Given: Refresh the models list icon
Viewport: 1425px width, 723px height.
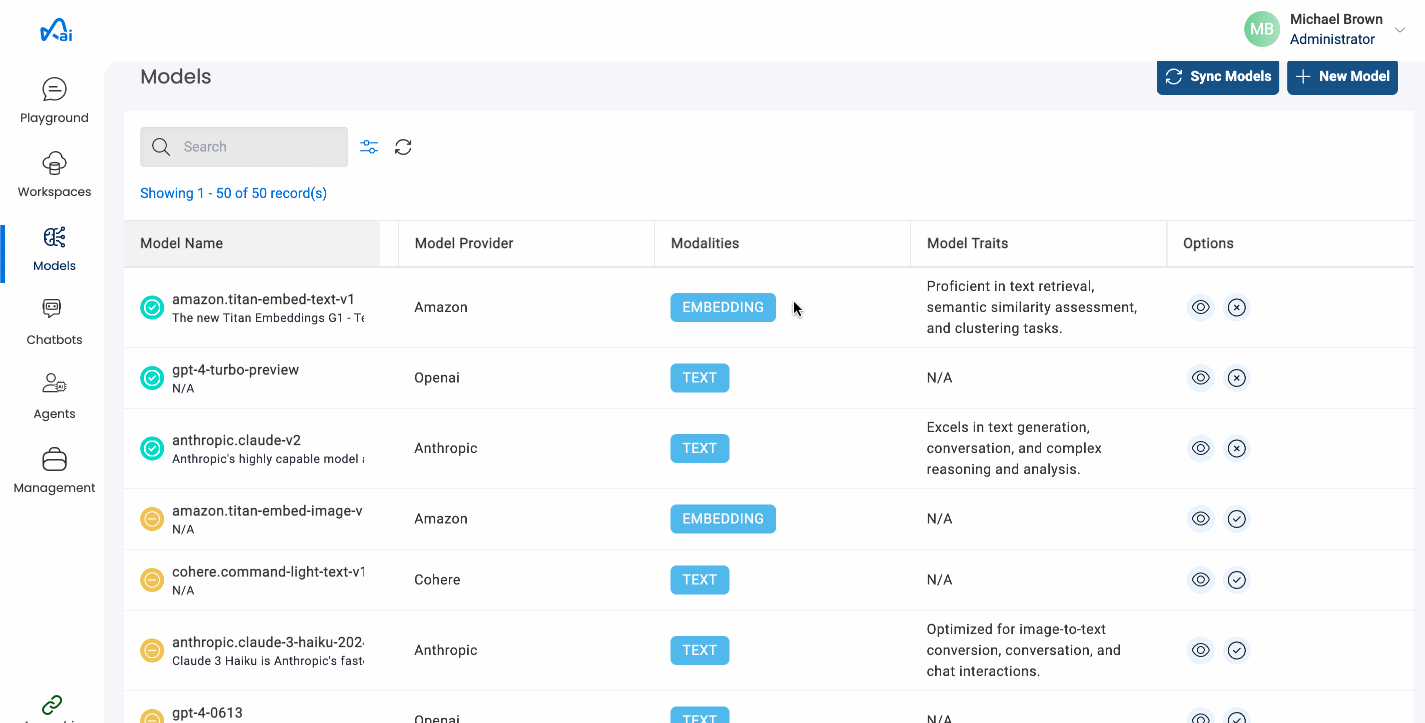Looking at the screenshot, I should 403,147.
